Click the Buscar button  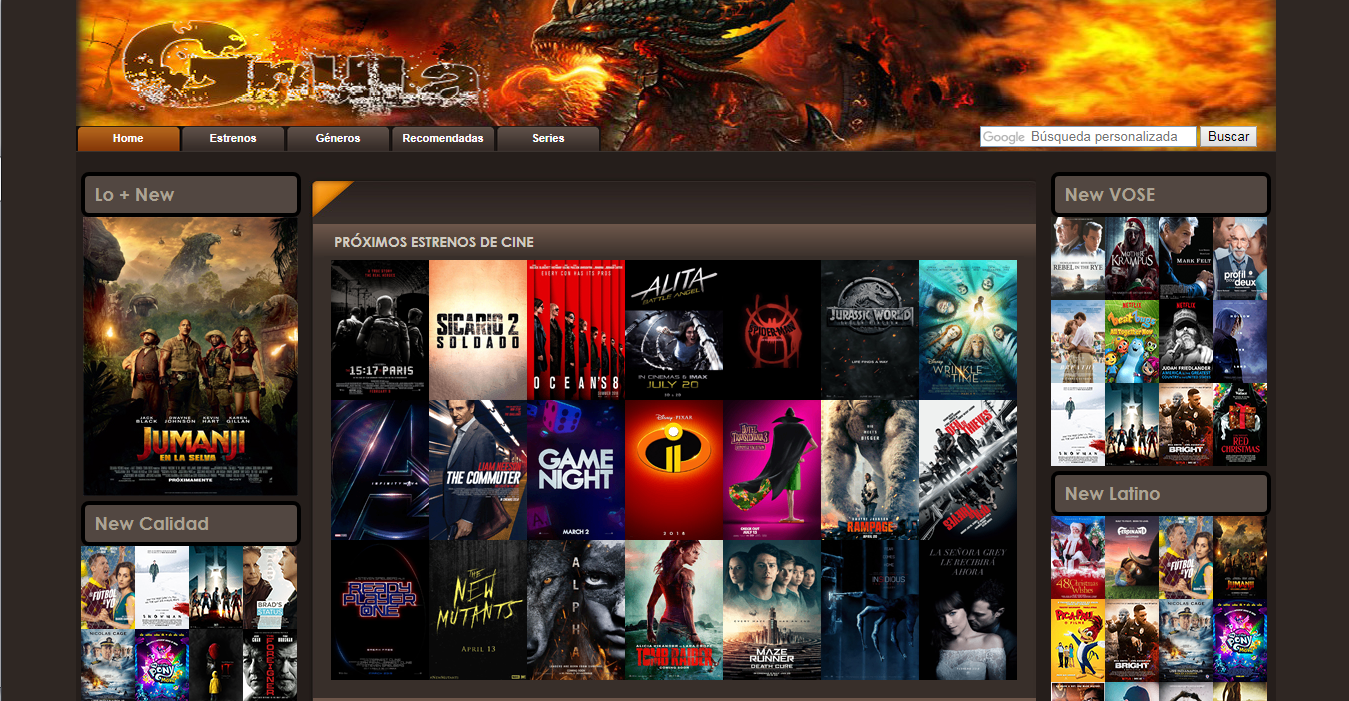coord(1228,137)
